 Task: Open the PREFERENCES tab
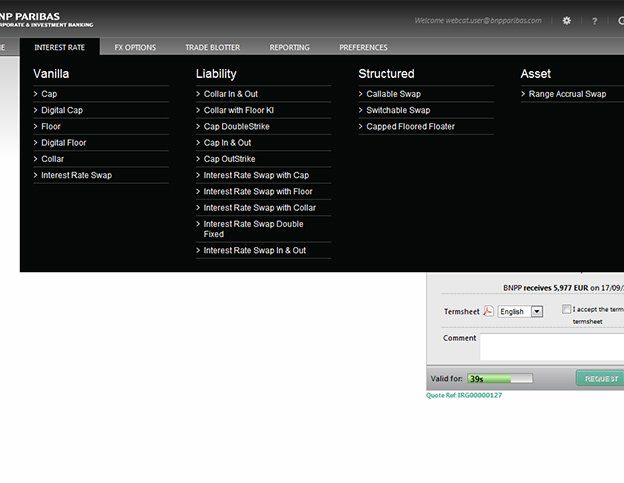[363, 47]
